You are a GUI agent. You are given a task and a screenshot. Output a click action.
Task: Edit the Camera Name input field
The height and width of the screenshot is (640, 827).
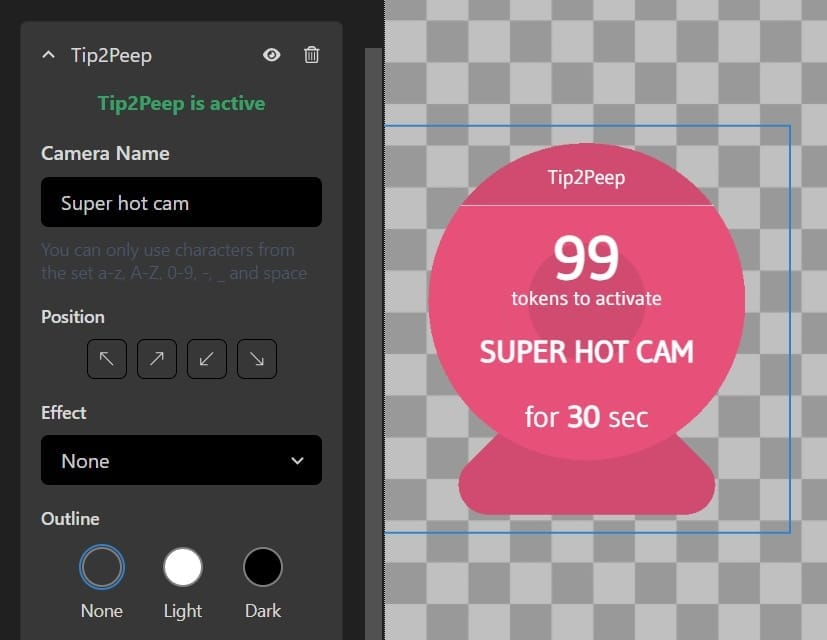181,203
